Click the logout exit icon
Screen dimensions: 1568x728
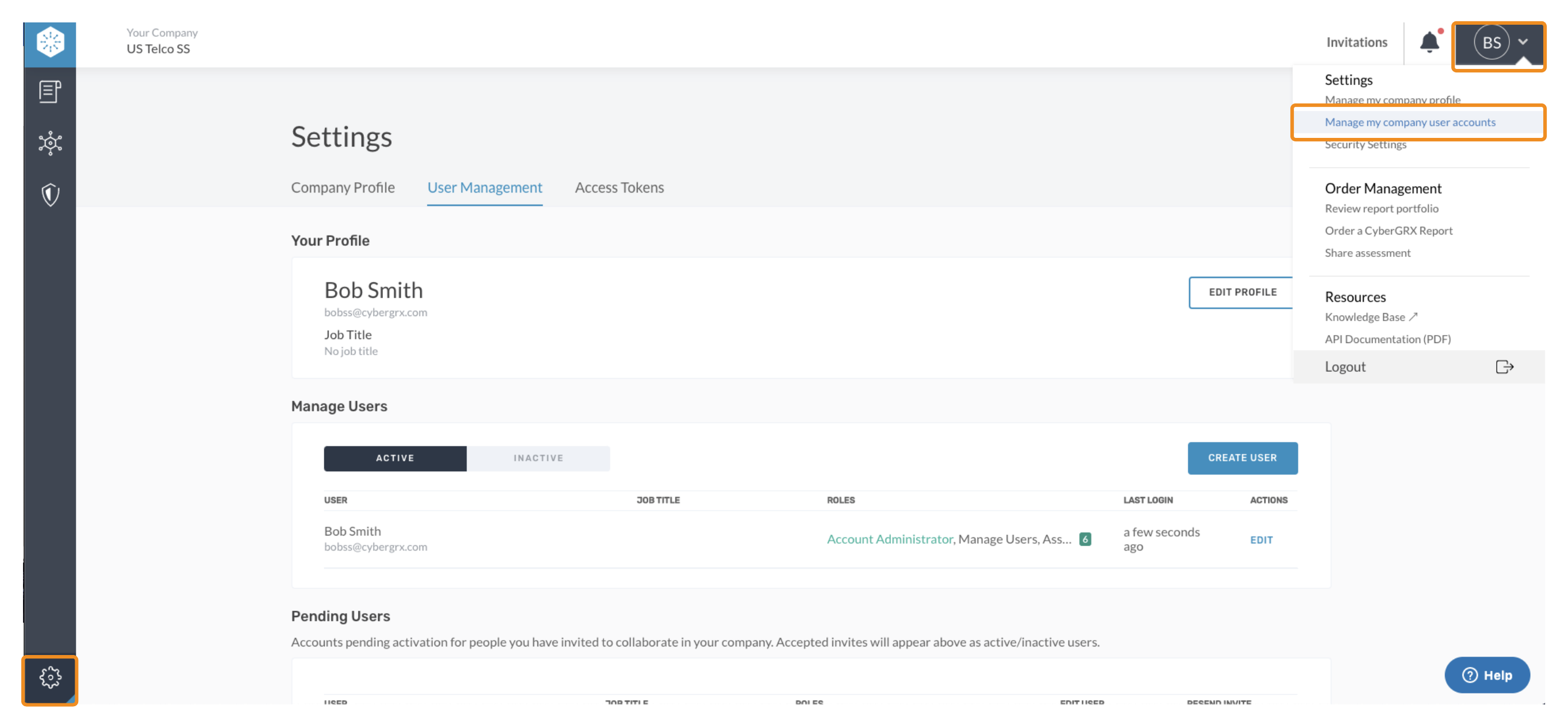pos(1506,366)
